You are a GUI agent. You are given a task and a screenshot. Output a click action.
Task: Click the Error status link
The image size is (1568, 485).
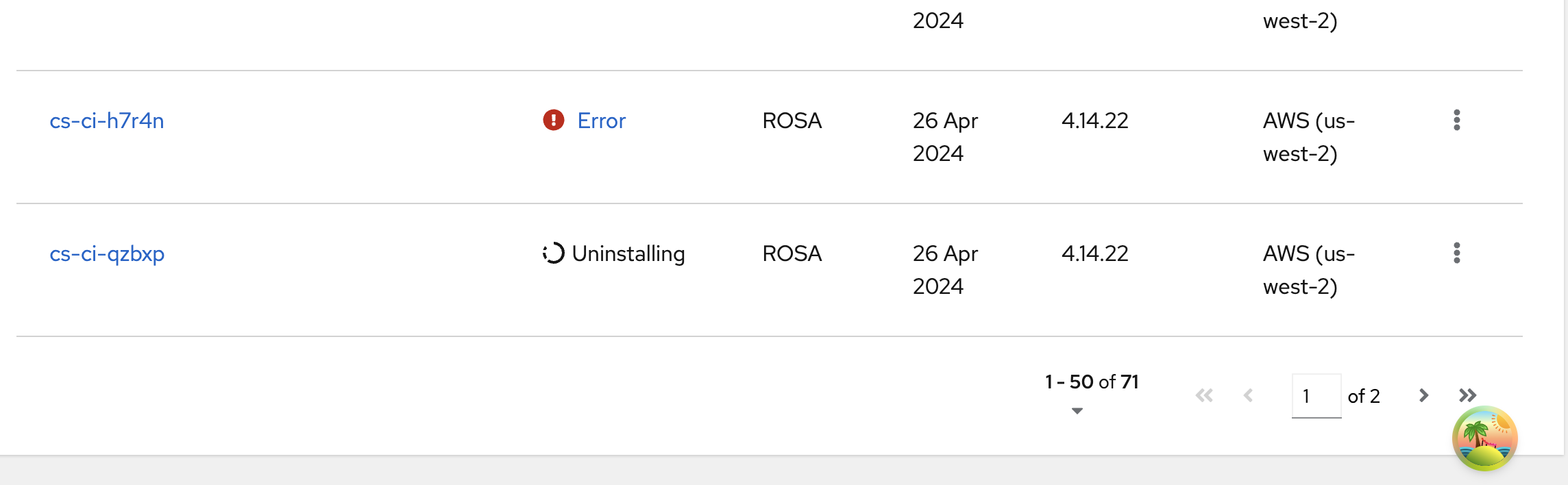point(601,121)
